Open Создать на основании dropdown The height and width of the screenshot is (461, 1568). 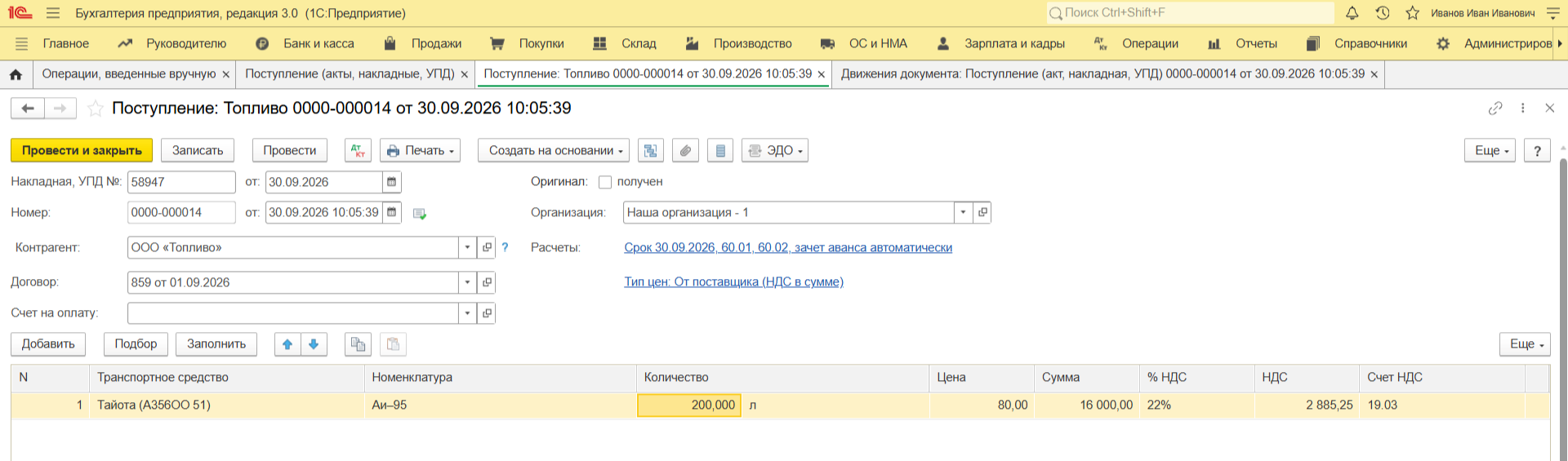tap(554, 150)
